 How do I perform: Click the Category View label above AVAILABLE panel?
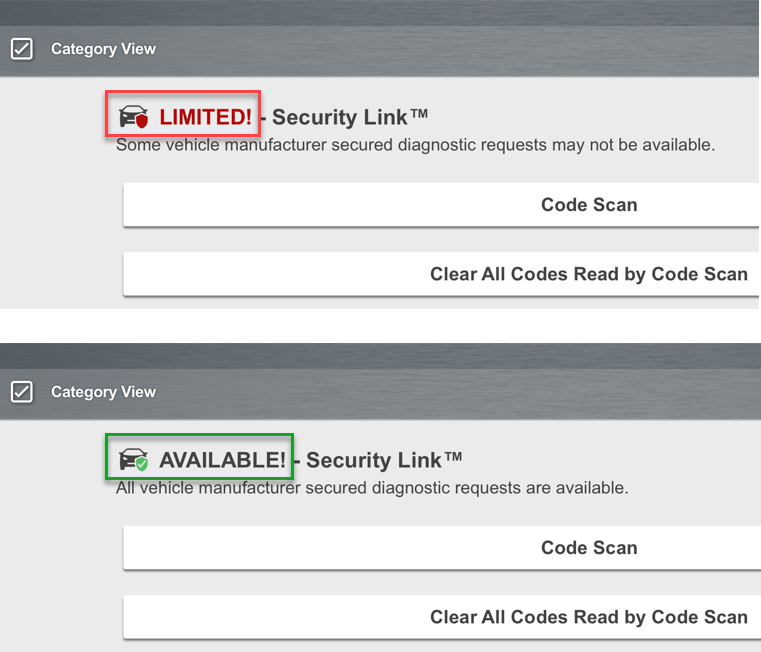[x=103, y=392]
